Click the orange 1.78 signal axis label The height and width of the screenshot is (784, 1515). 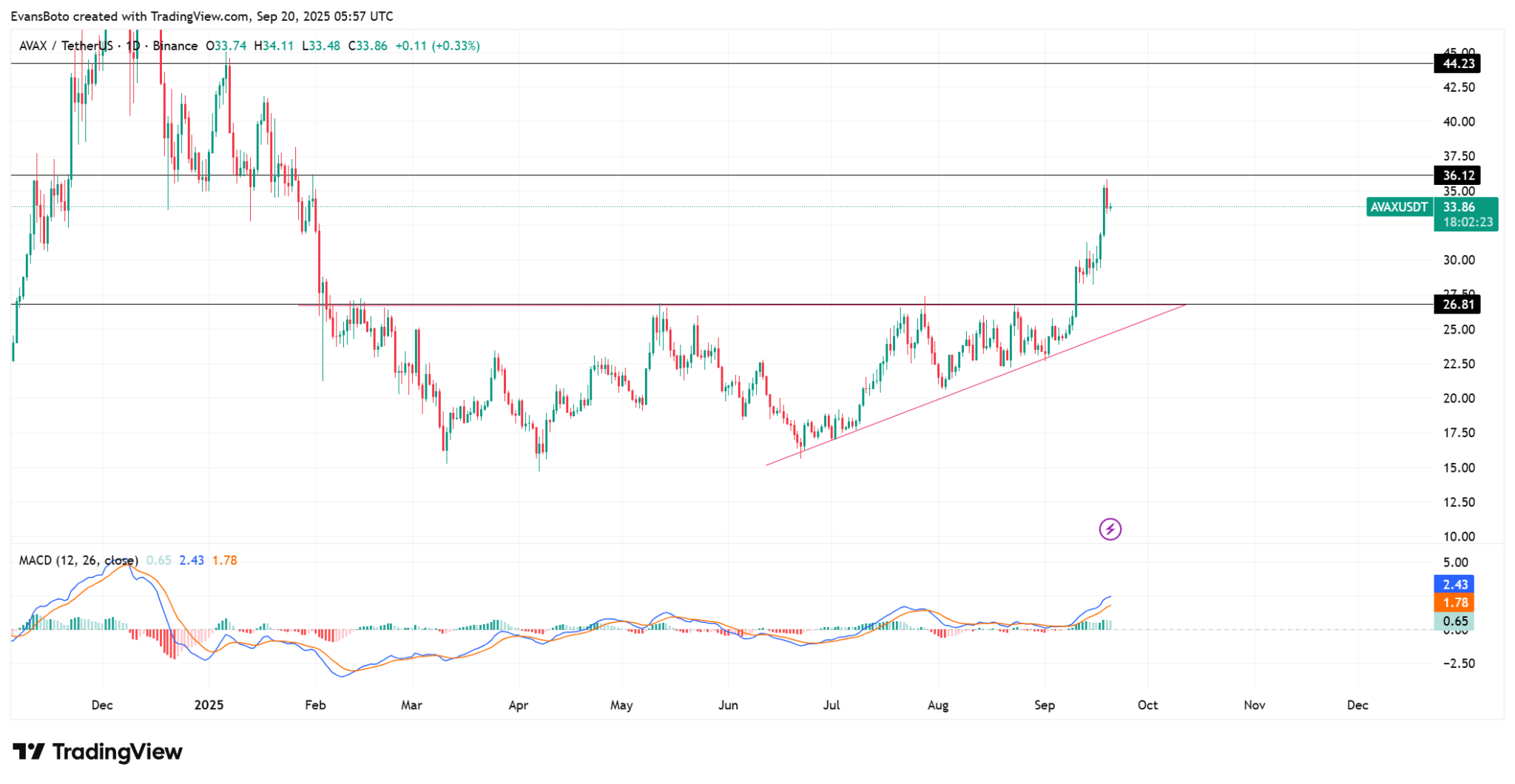1454,603
